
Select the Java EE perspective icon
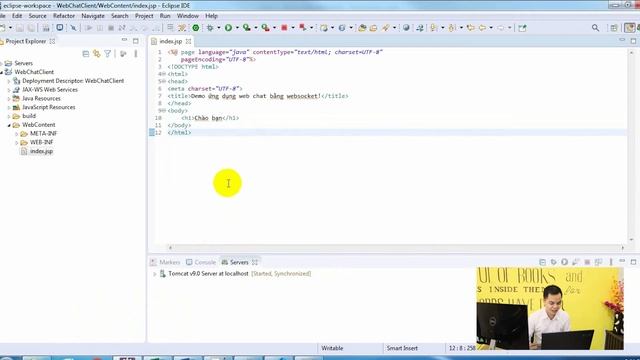(630, 28)
